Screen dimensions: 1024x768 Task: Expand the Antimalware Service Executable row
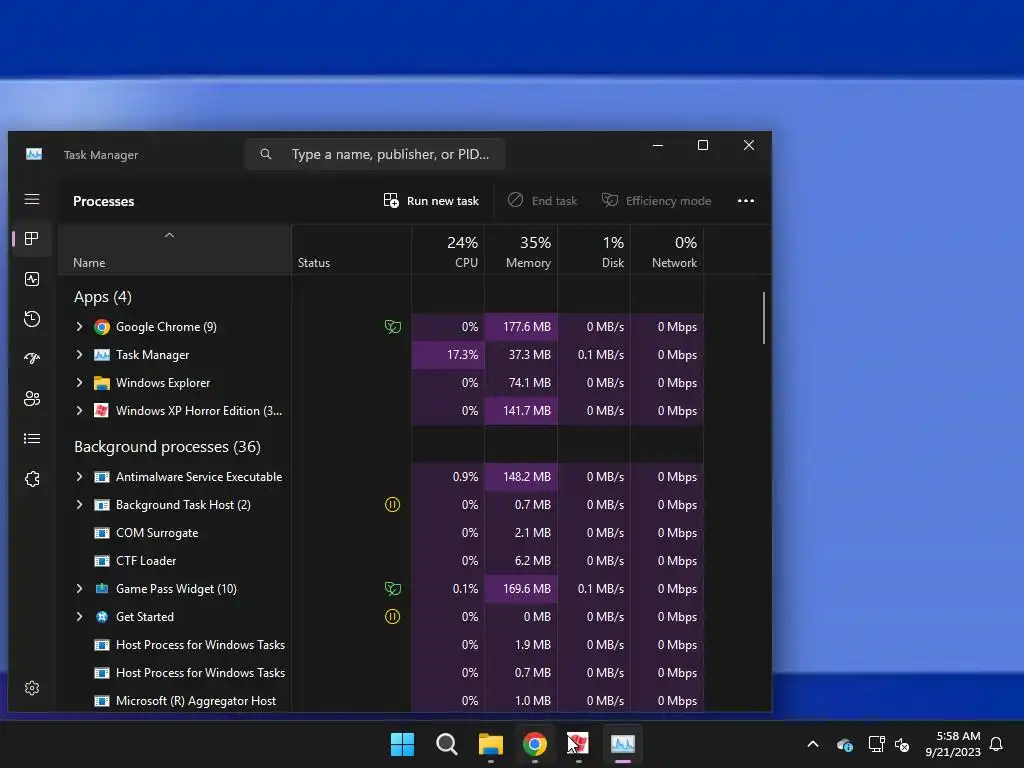click(x=80, y=477)
